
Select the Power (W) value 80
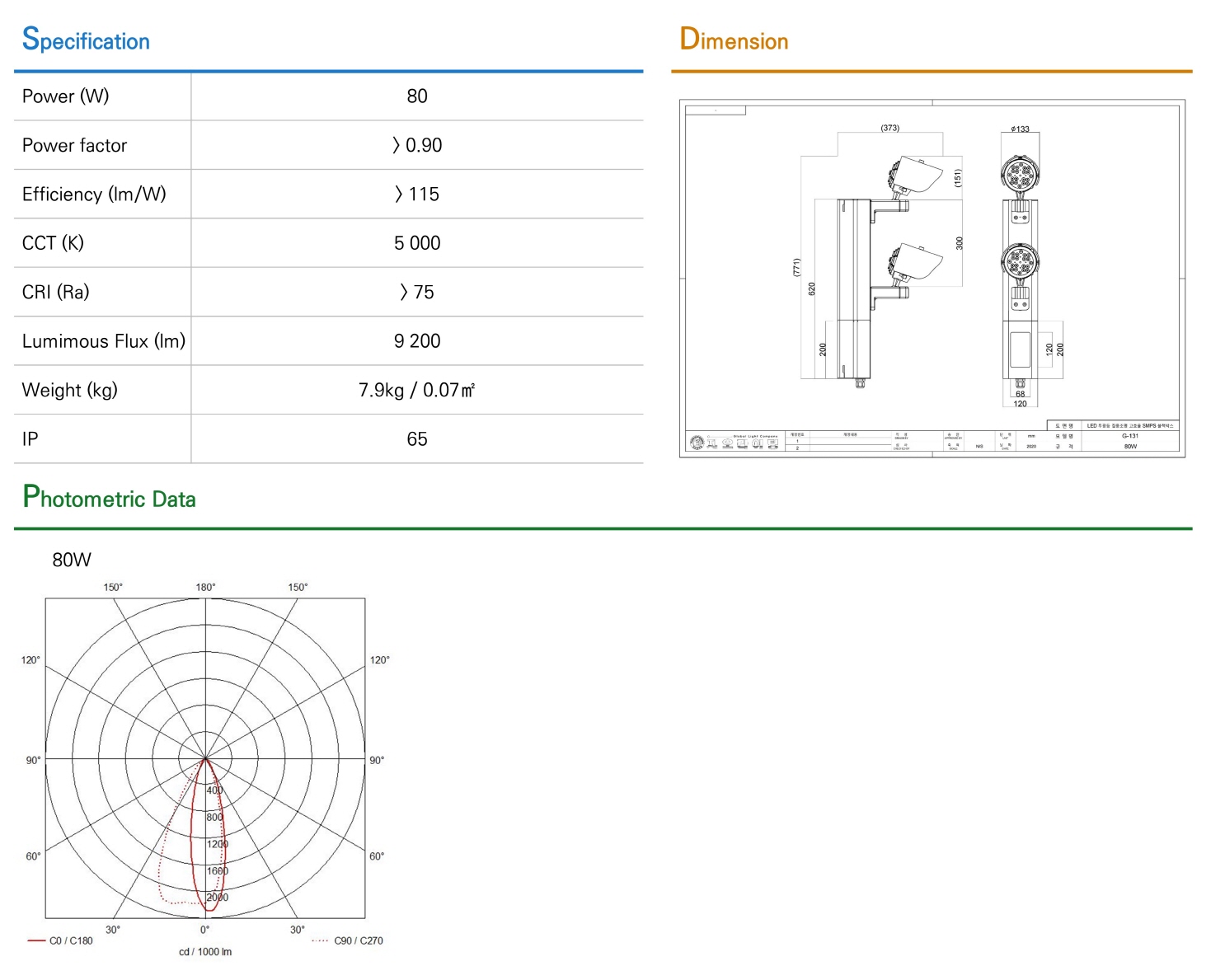coord(417,96)
